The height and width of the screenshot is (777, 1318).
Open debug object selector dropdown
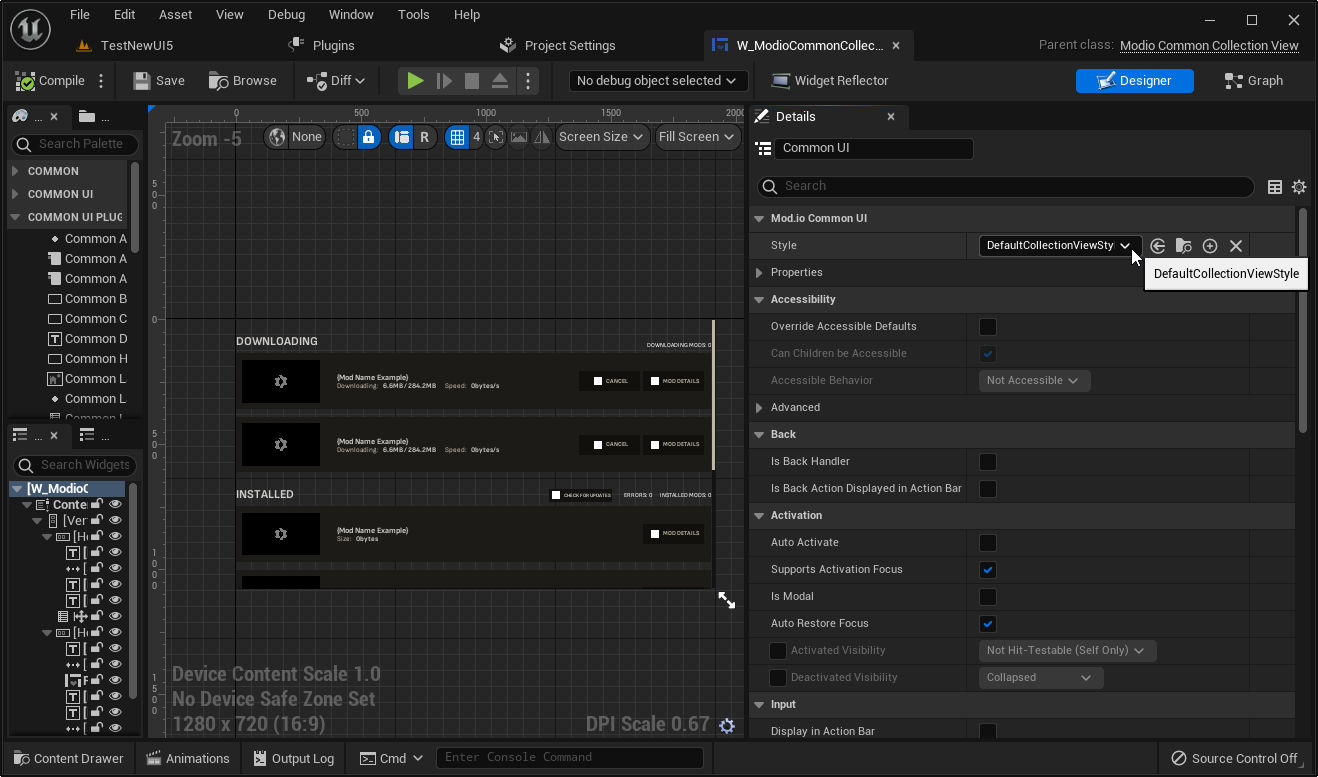tap(657, 81)
